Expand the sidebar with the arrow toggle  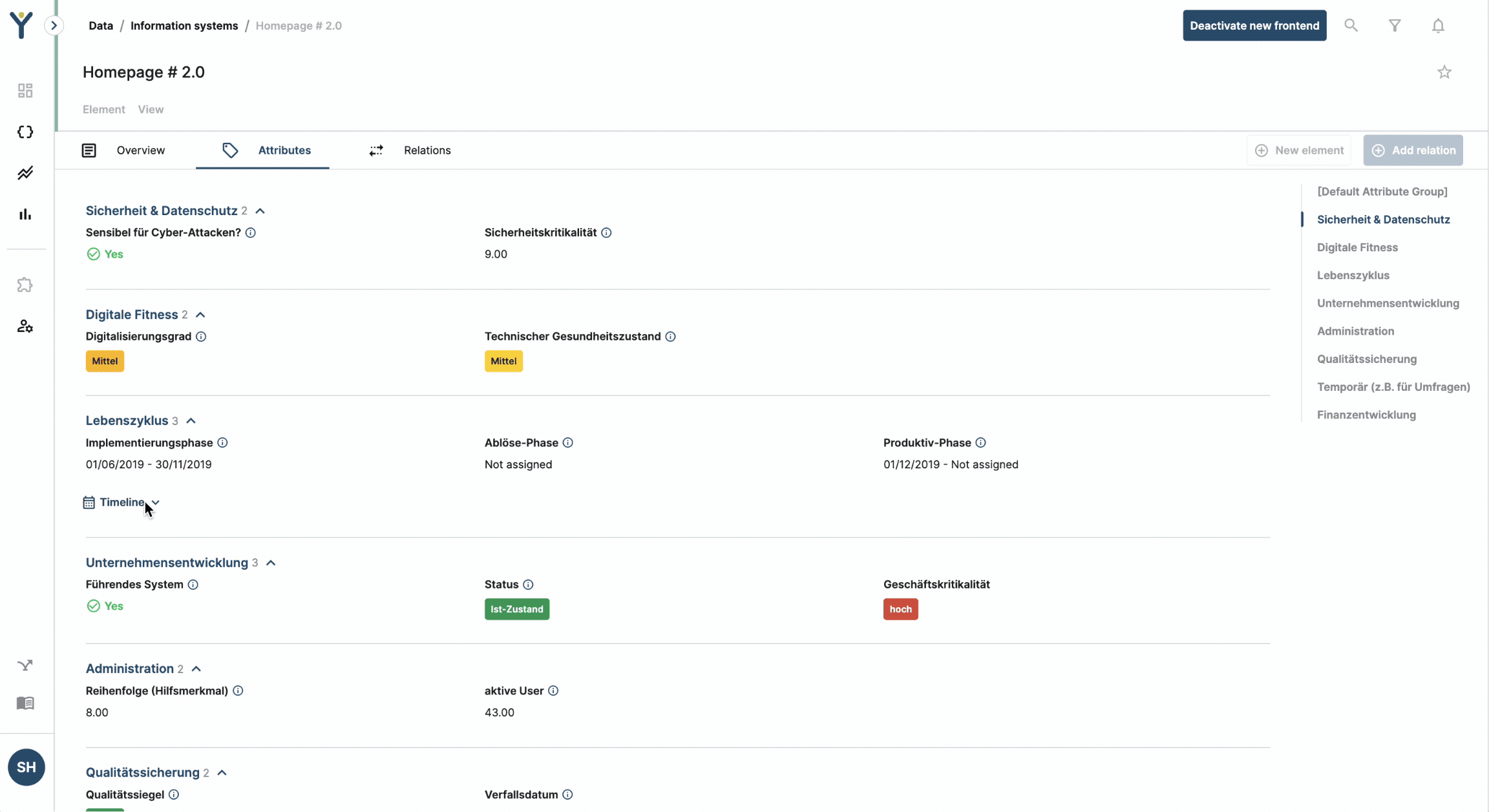click(54, 26)
